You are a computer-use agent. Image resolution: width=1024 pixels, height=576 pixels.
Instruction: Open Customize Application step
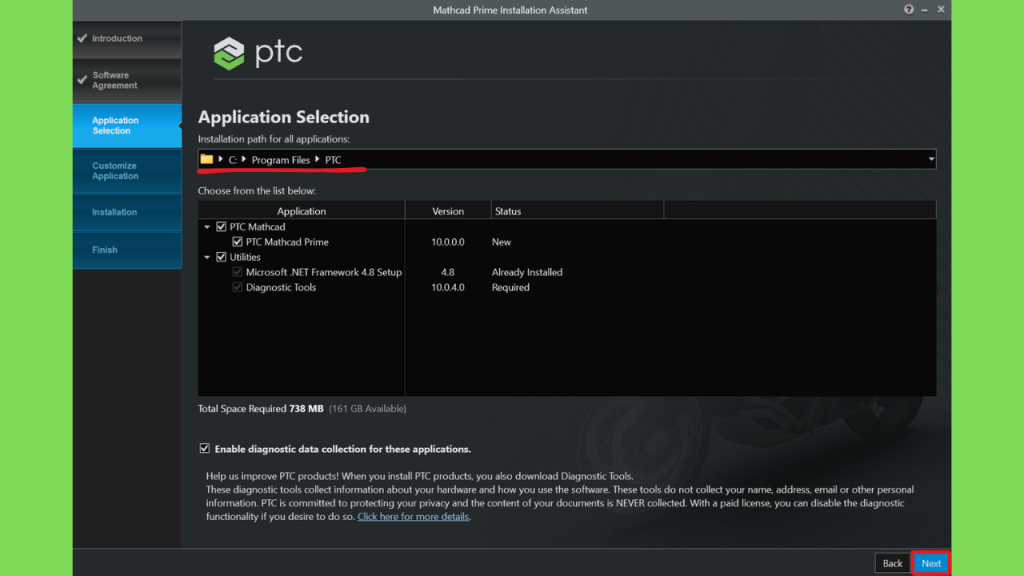127,171
